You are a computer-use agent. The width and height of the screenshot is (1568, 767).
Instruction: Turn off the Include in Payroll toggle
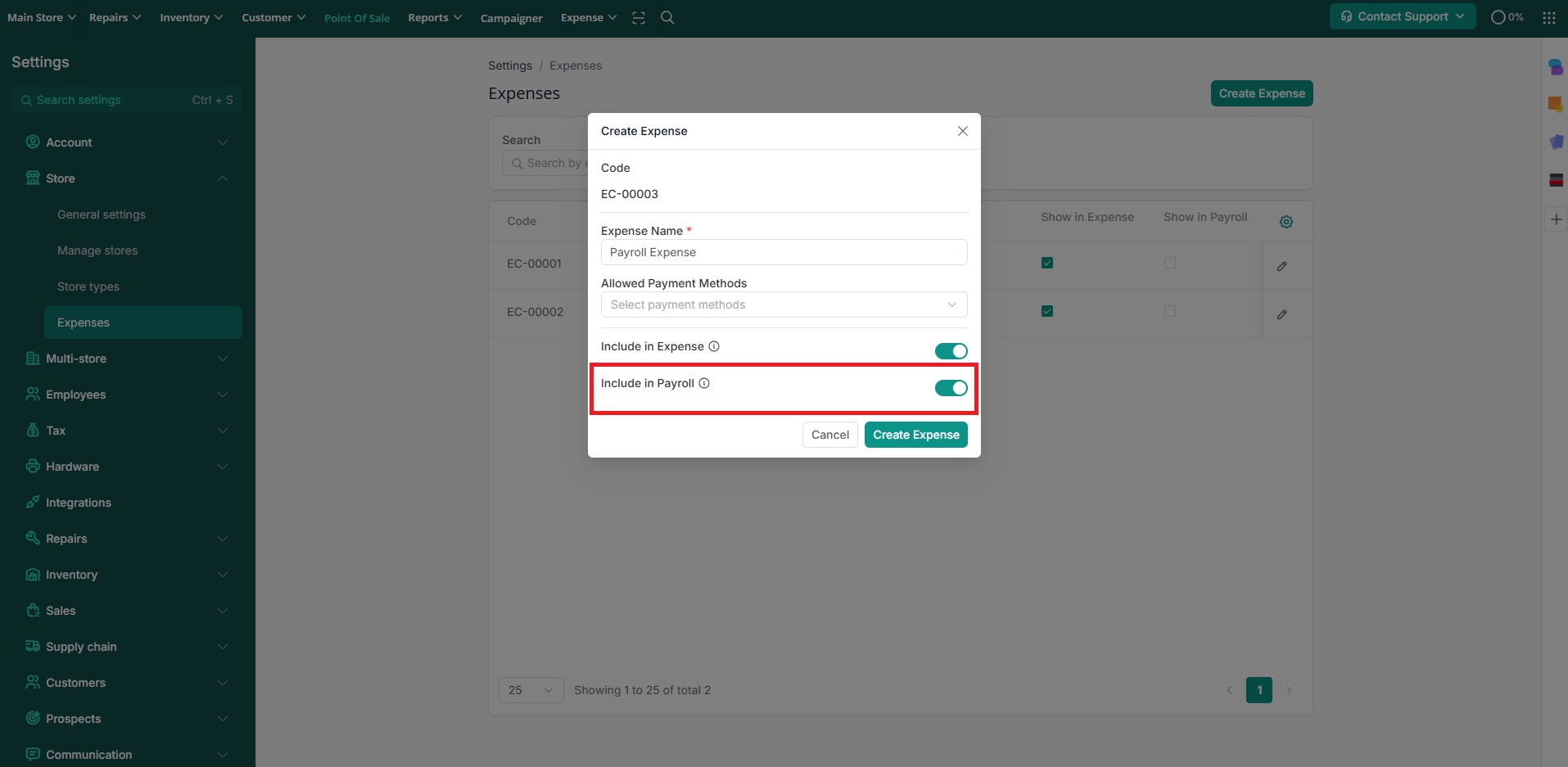[x=951, y=388]
